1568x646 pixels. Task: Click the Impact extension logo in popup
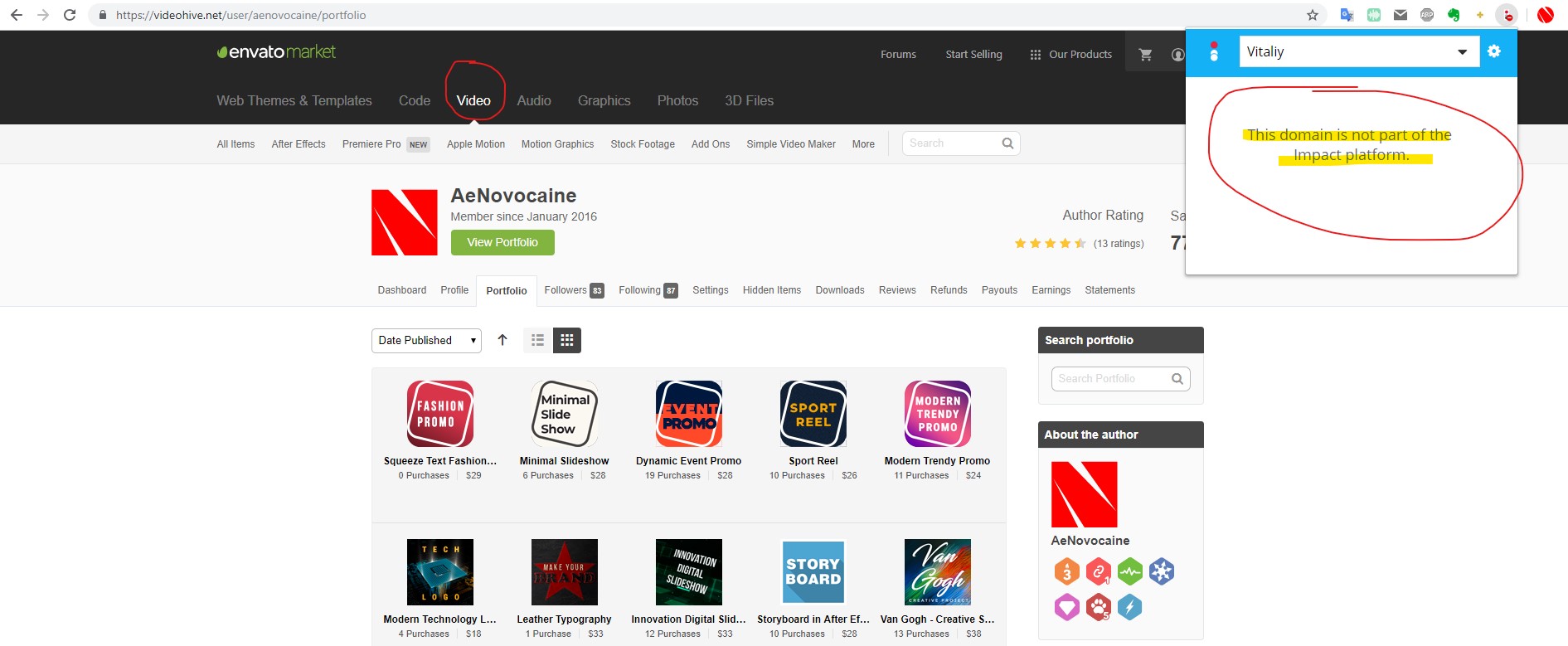click(1214, 51)
